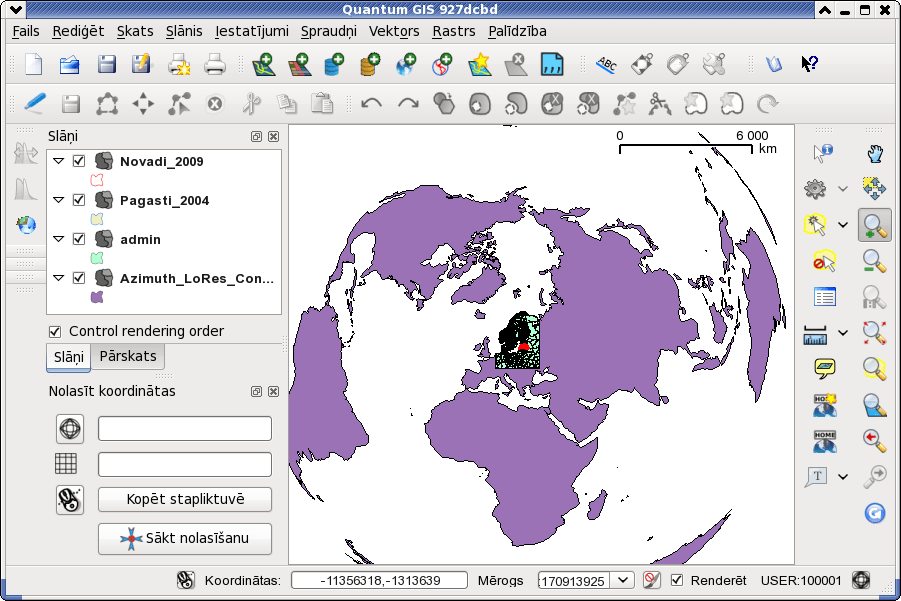This screenshot has height=601, width=901.
Task: Select the Pan Map hand tool
Action: click(875, 153)
